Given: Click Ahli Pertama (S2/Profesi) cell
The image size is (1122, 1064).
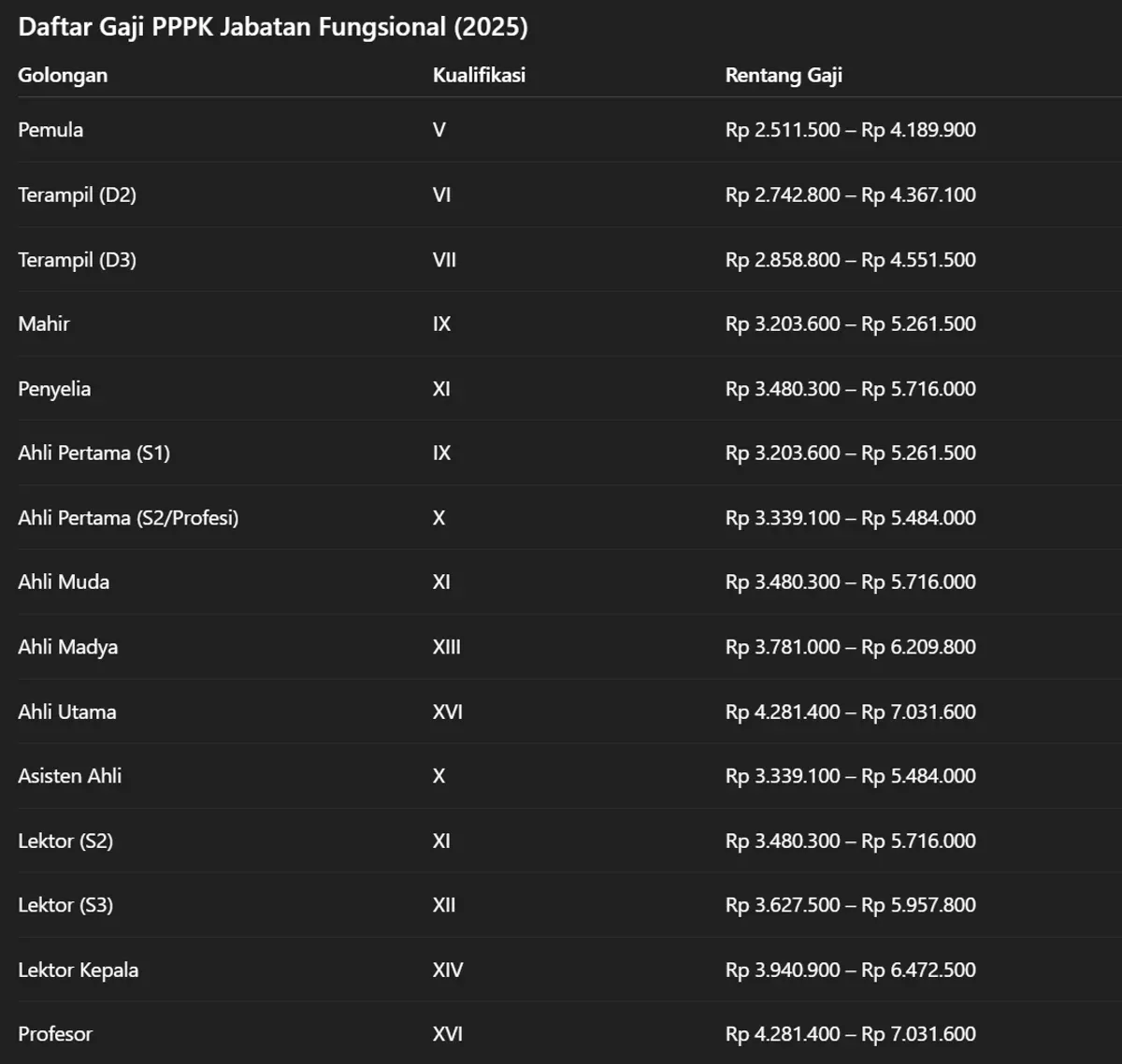Looking at the screenshot, I should 128,518.
